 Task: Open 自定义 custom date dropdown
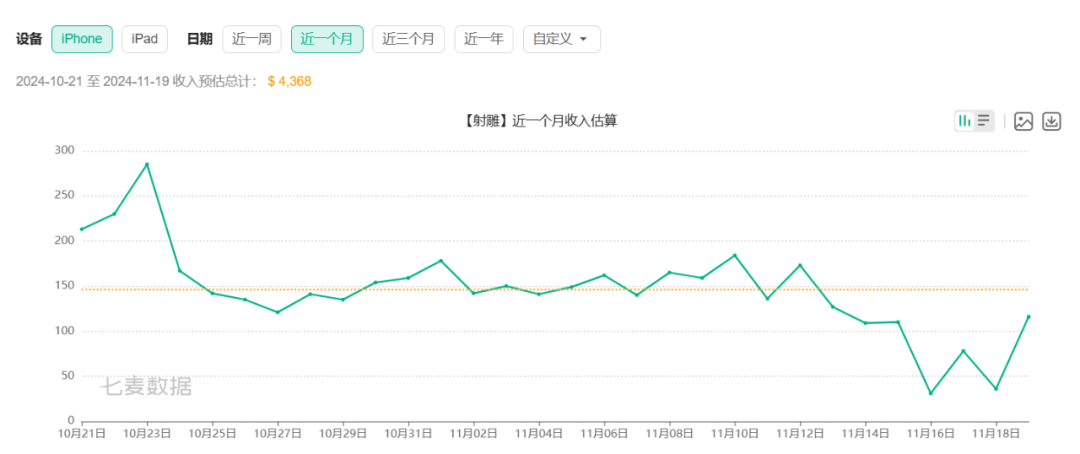(561, 39)
